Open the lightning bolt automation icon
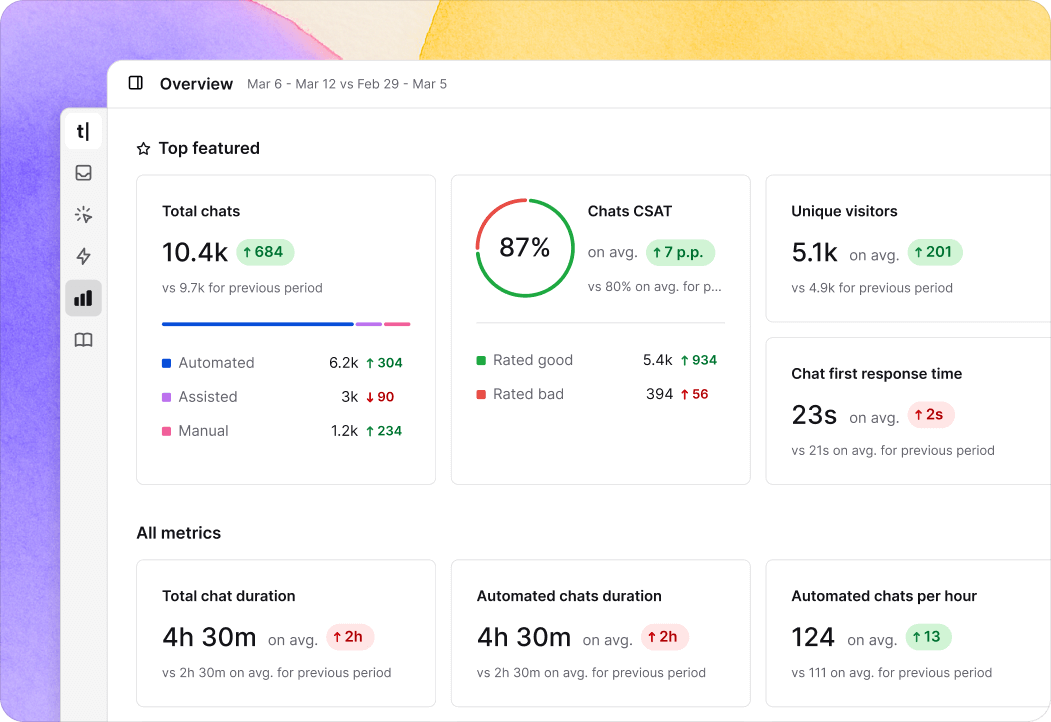The width and height of the screenshot is (1051, 722). tap(84, 256)
